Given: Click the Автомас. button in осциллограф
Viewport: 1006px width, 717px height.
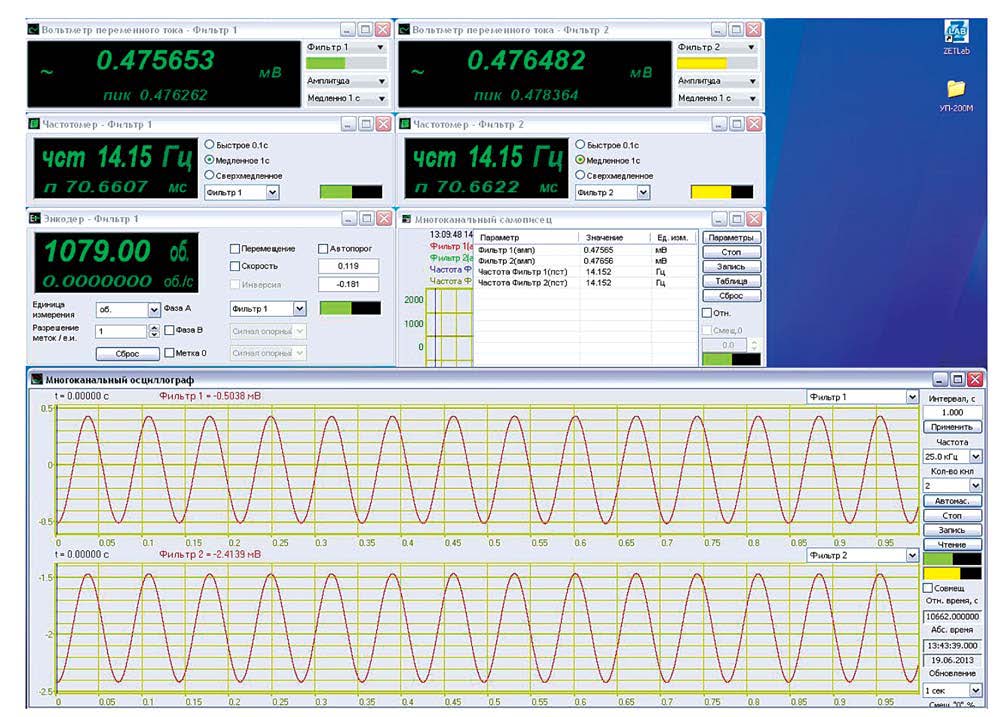Looking at the screenshot, I should tap(952, 501).
